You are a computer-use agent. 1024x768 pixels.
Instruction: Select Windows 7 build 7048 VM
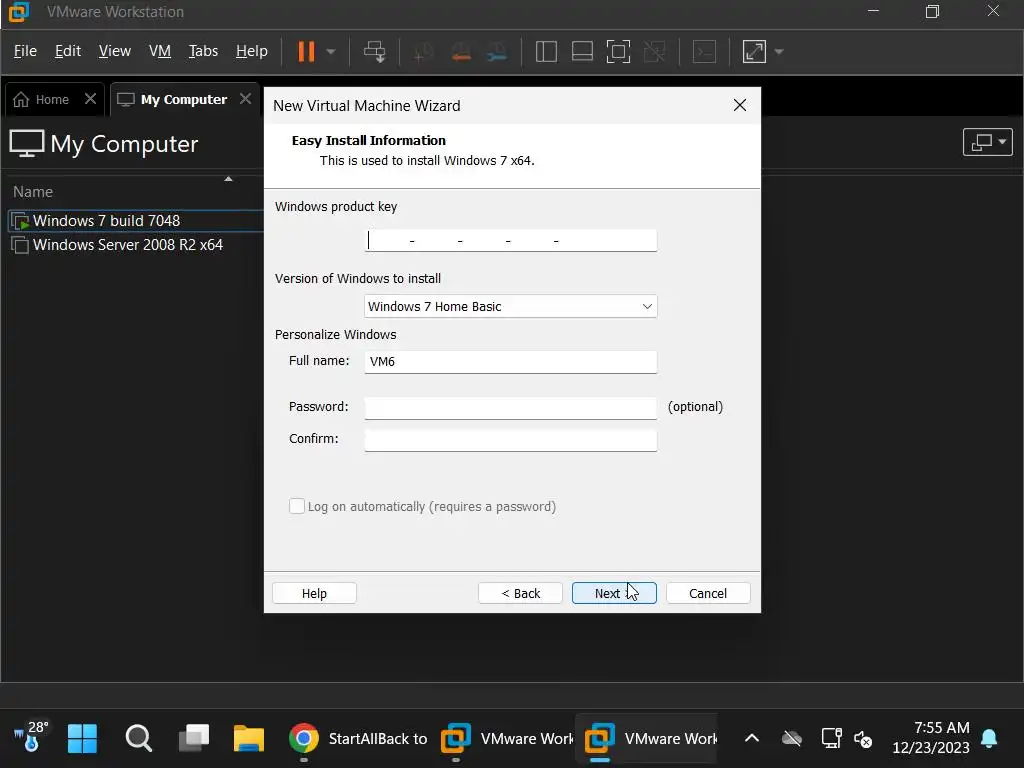(x=136, y=221)
